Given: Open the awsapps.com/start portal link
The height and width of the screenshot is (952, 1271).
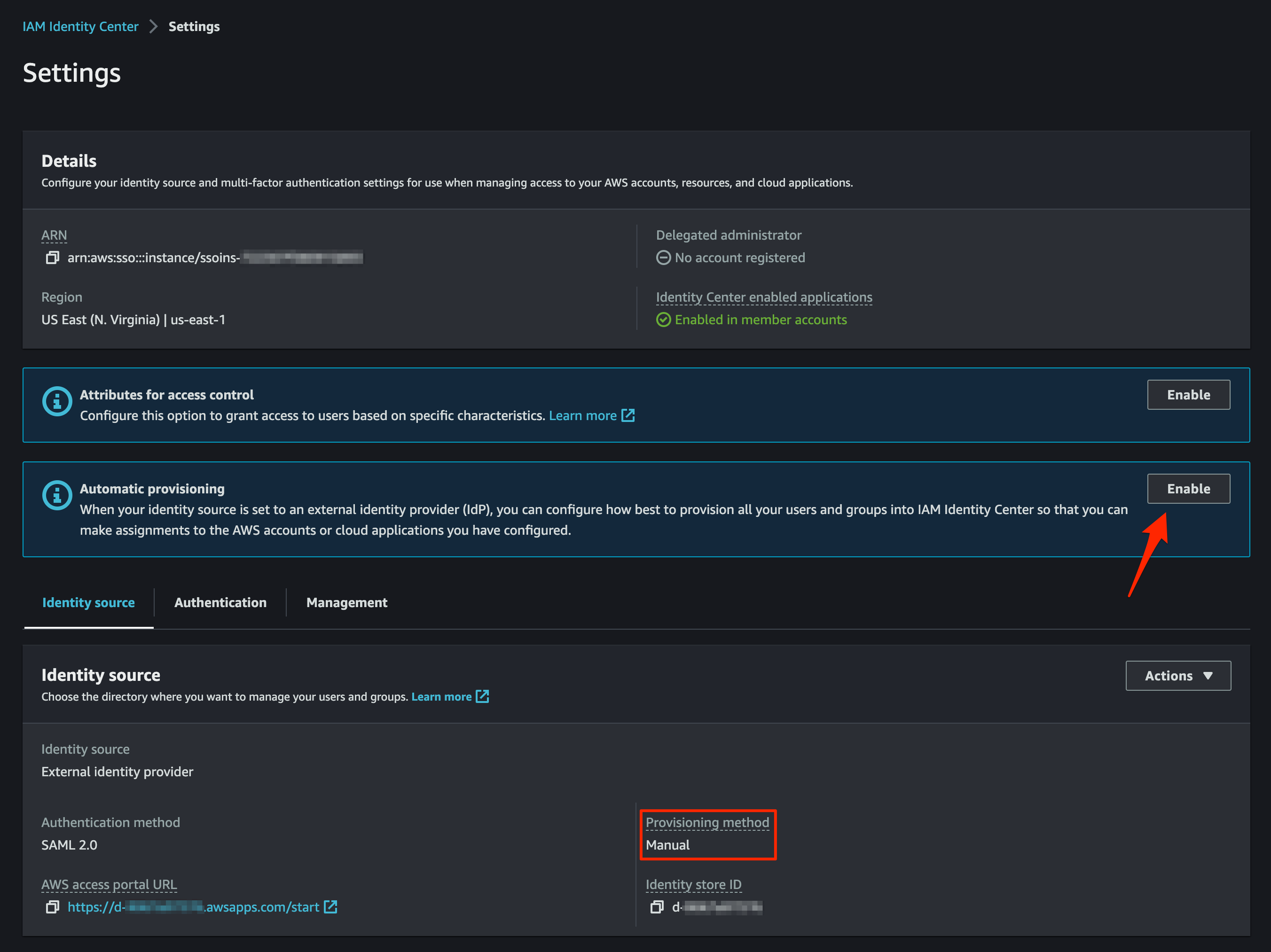Looking at the screenshot, I should (193, 906).
